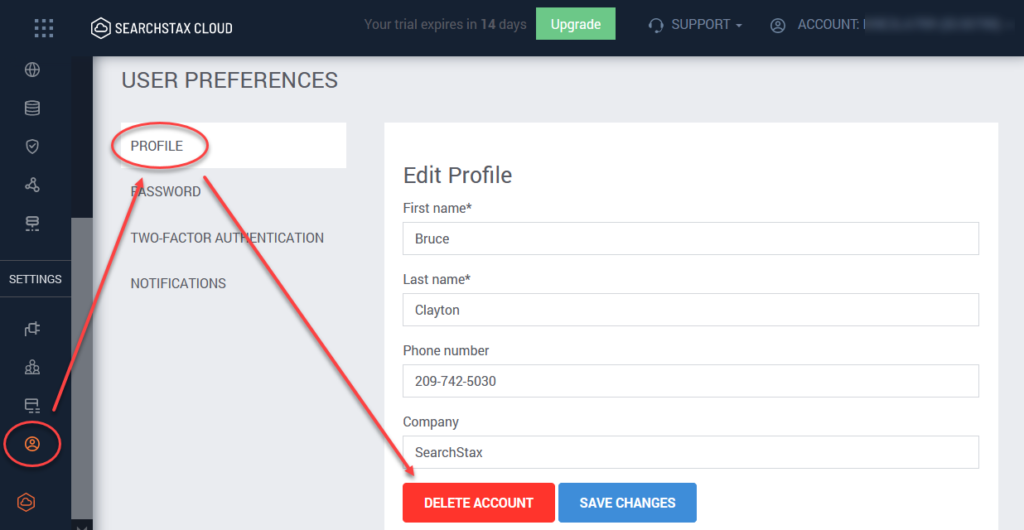This screenshot has height=530, width=1024.
Task: Click the connected nodes sidebar icon
Action: pos(32,185)
